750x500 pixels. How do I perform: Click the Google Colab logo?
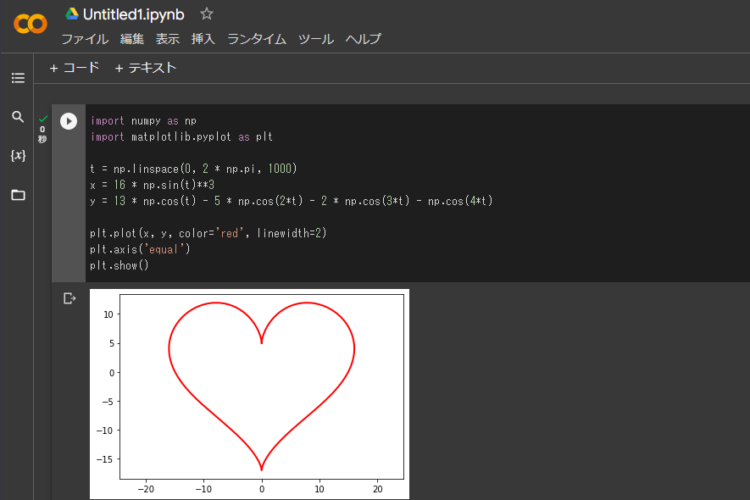(31, 24)
